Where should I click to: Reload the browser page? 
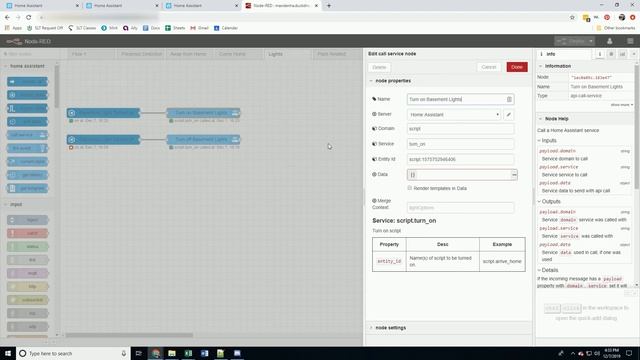click(x=29, y=17)
